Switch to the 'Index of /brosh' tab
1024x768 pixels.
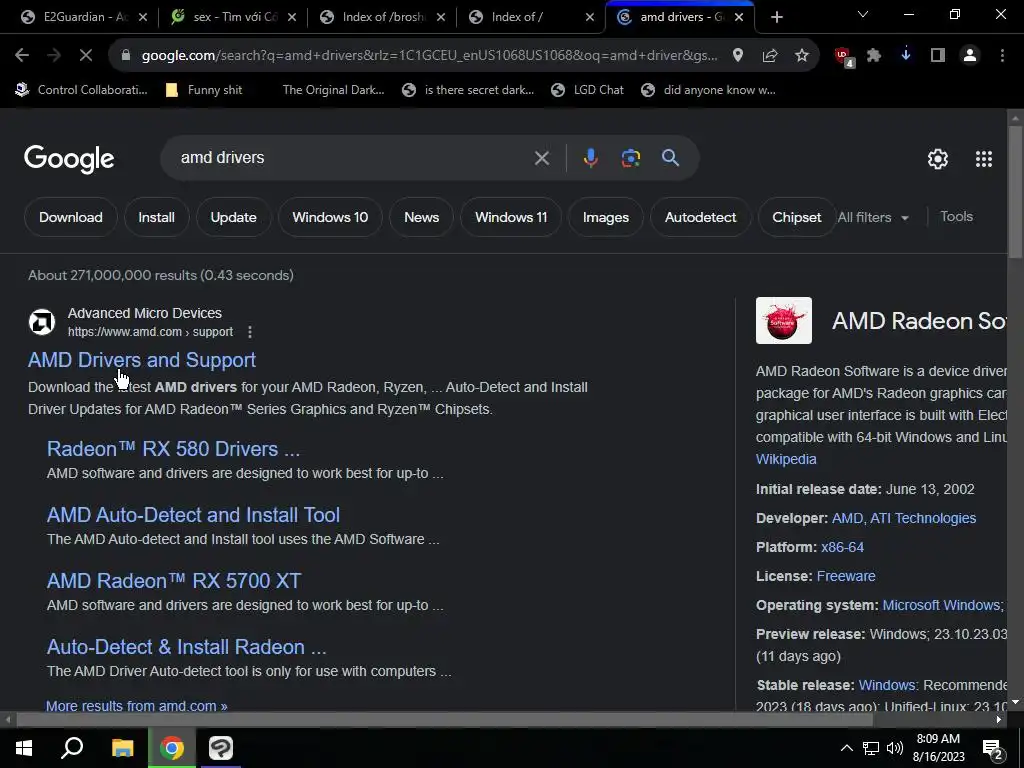coord(382,17)
